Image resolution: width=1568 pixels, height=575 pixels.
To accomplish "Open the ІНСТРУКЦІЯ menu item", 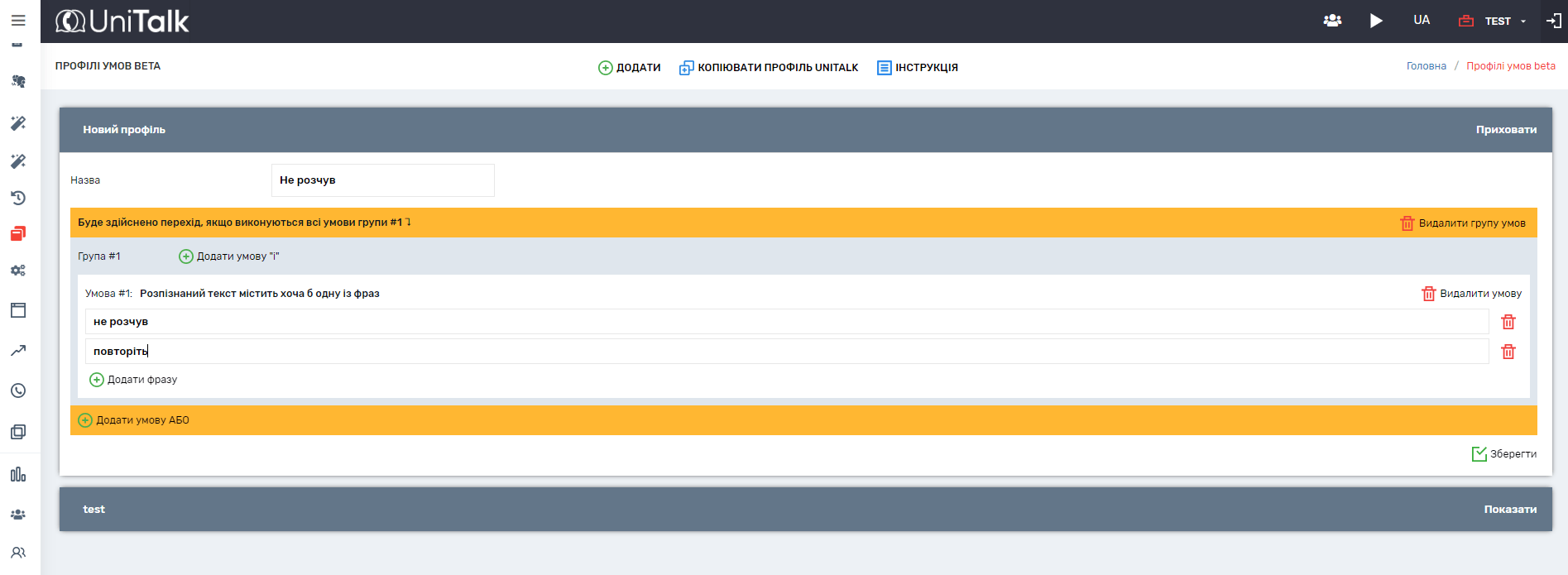I will click(918, 68).
